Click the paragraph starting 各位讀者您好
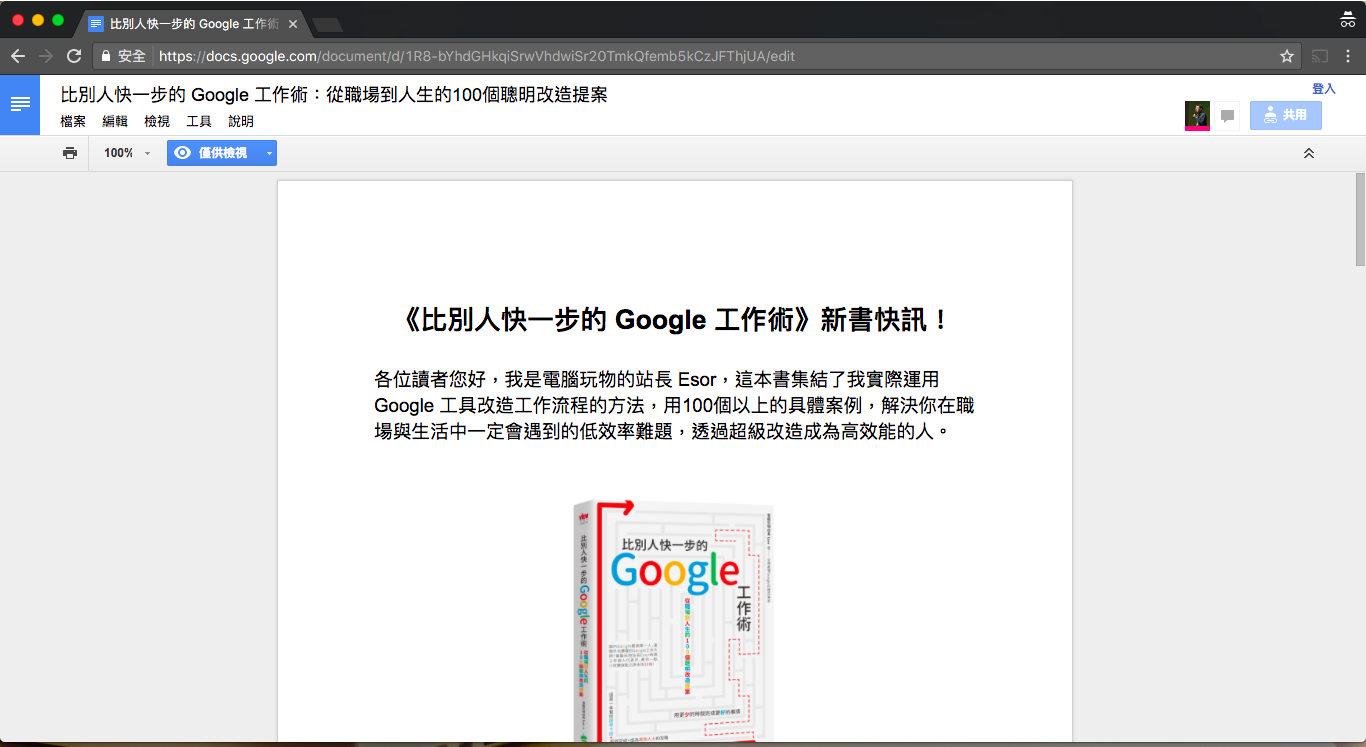This screenshot has width=1366, height=747. 674,405
